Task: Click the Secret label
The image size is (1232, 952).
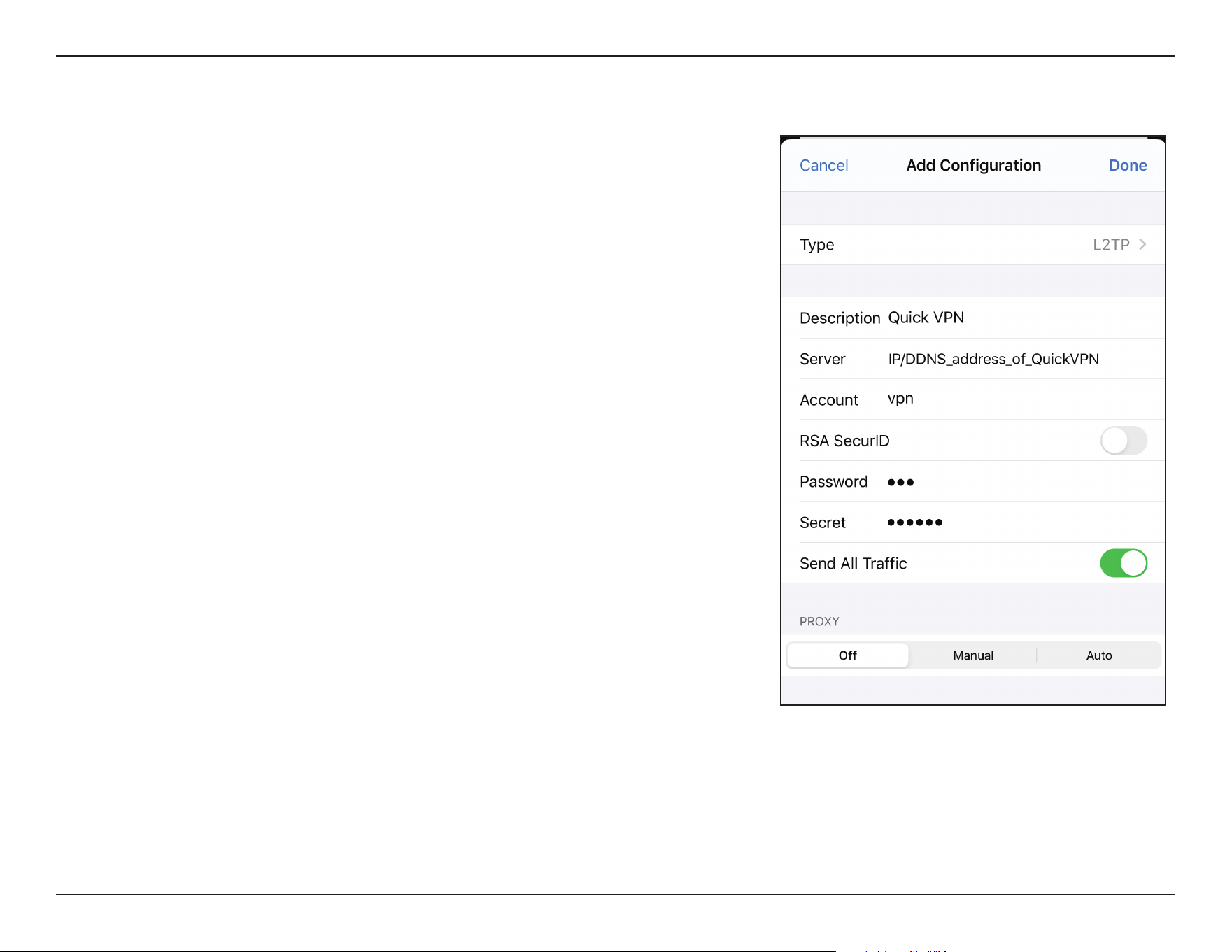Action: (822, 523)
